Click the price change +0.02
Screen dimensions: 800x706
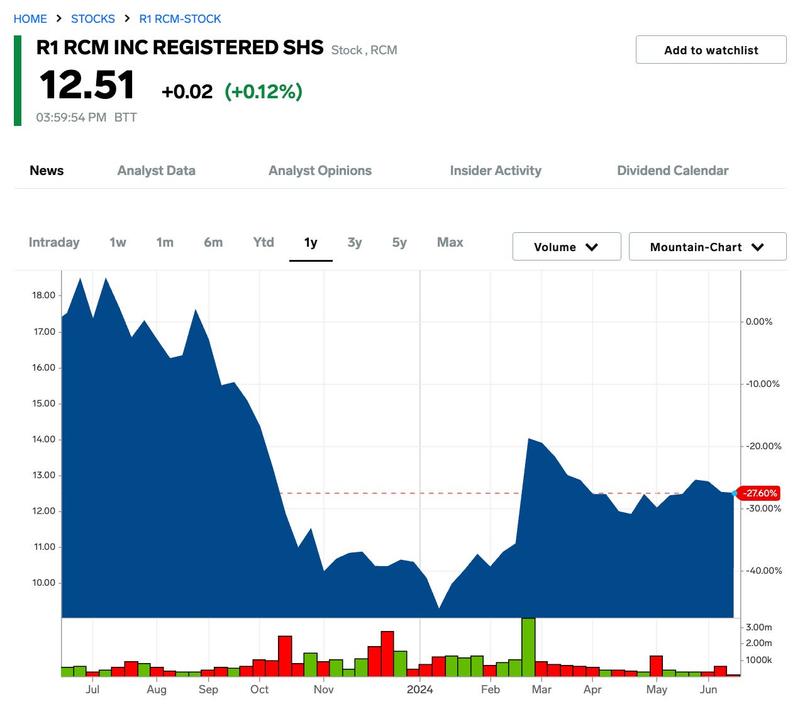[187, 92]
